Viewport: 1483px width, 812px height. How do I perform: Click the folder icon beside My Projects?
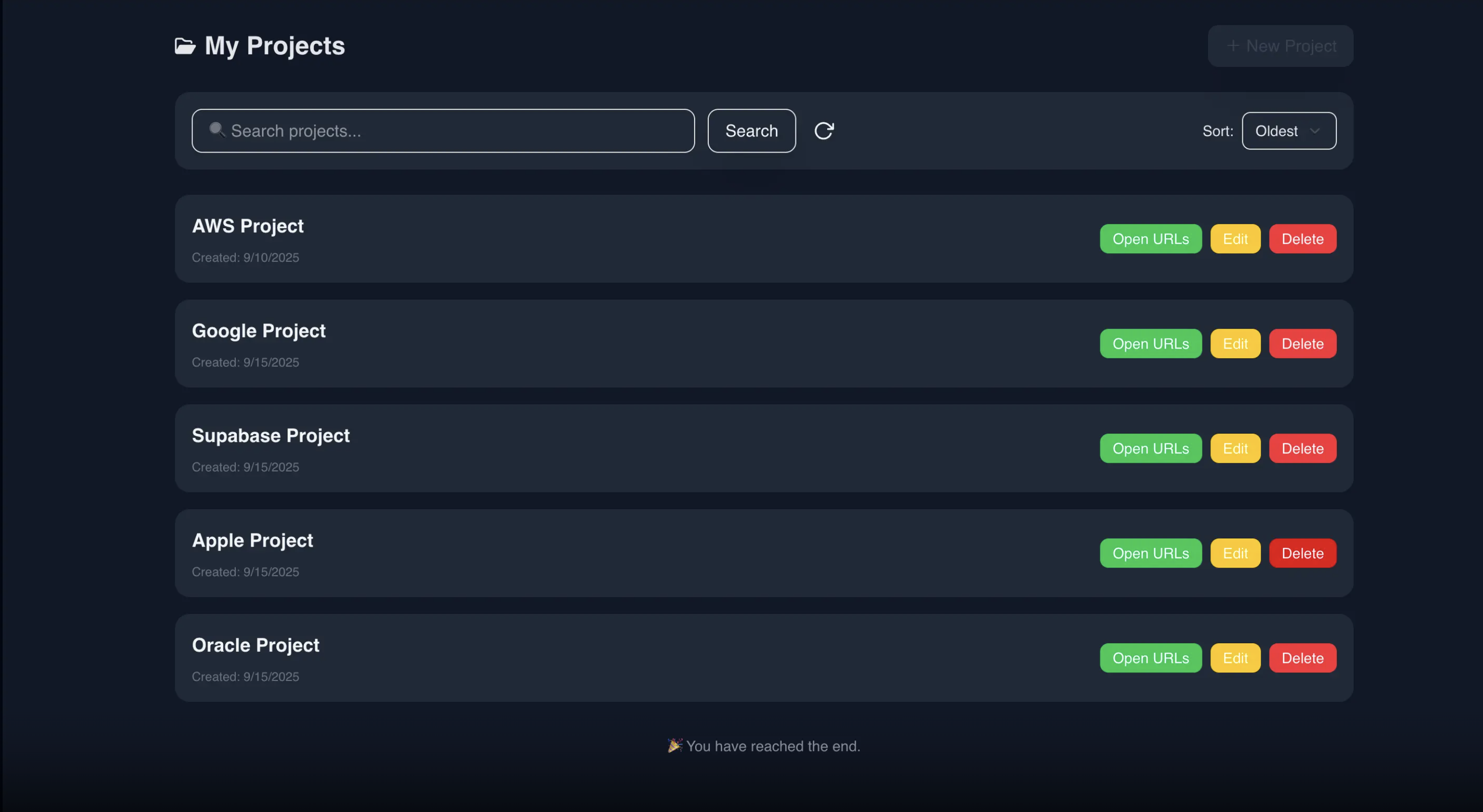pyautogui.click(x=185, y=46)
